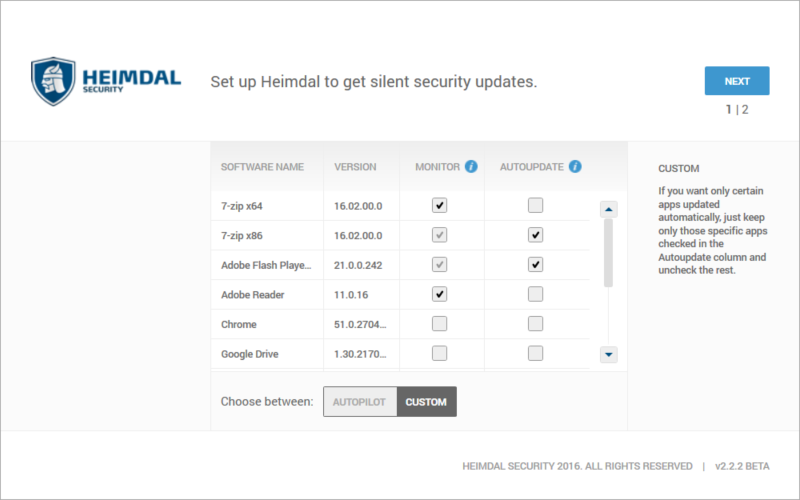800x500 pixels.
Task: Click the software list scrollbar thumb
Action: 608,253
